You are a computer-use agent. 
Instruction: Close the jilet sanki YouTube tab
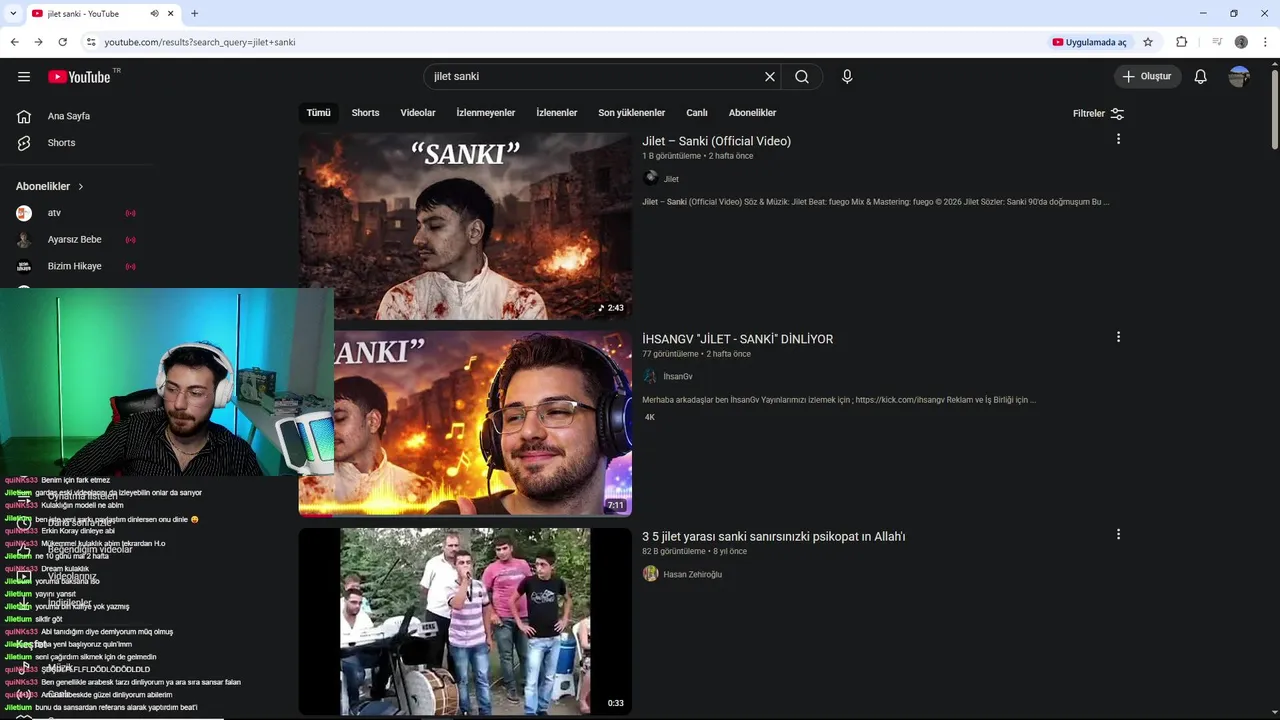[171, 14]
